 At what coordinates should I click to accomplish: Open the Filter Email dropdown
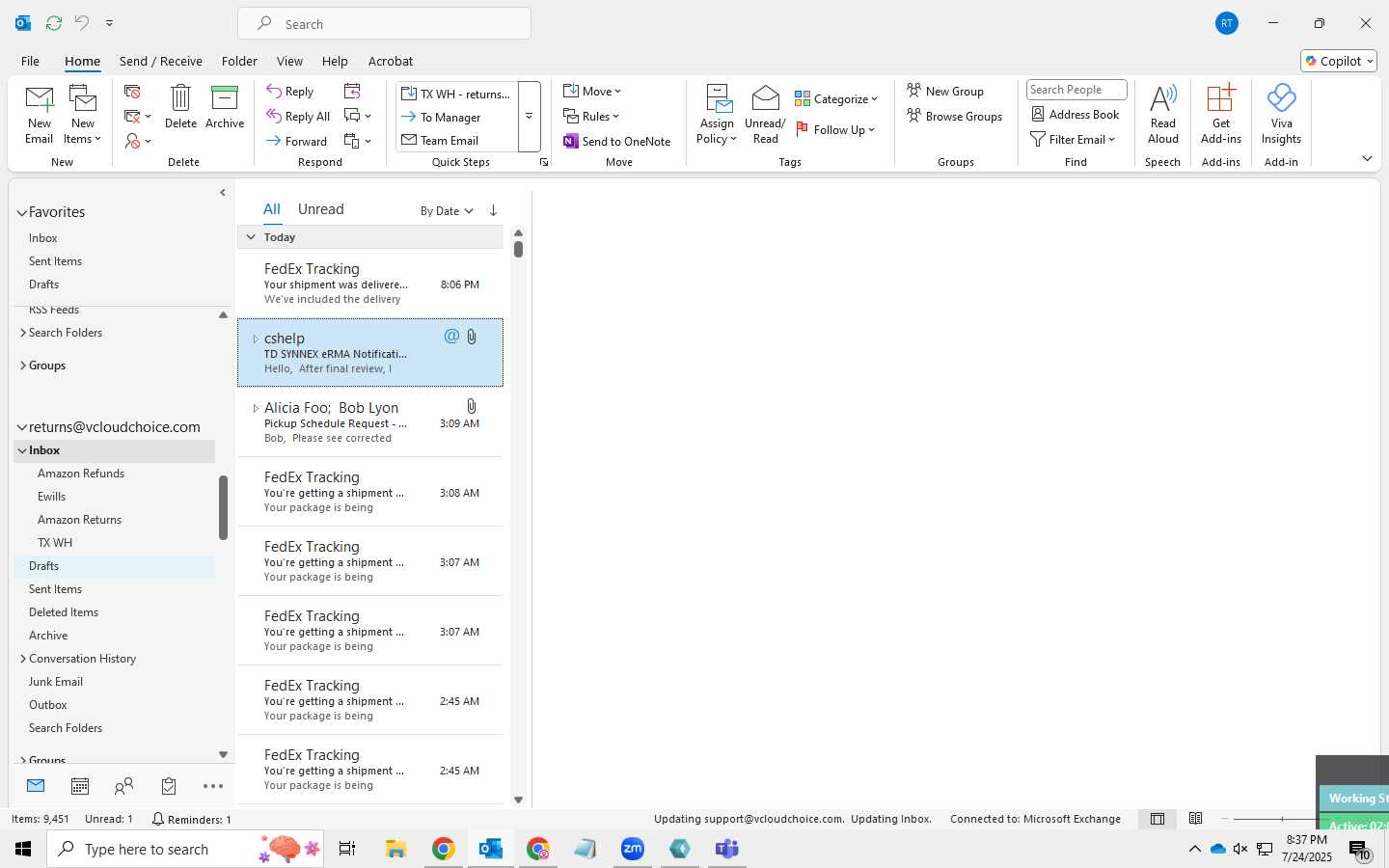[1073, 140]
